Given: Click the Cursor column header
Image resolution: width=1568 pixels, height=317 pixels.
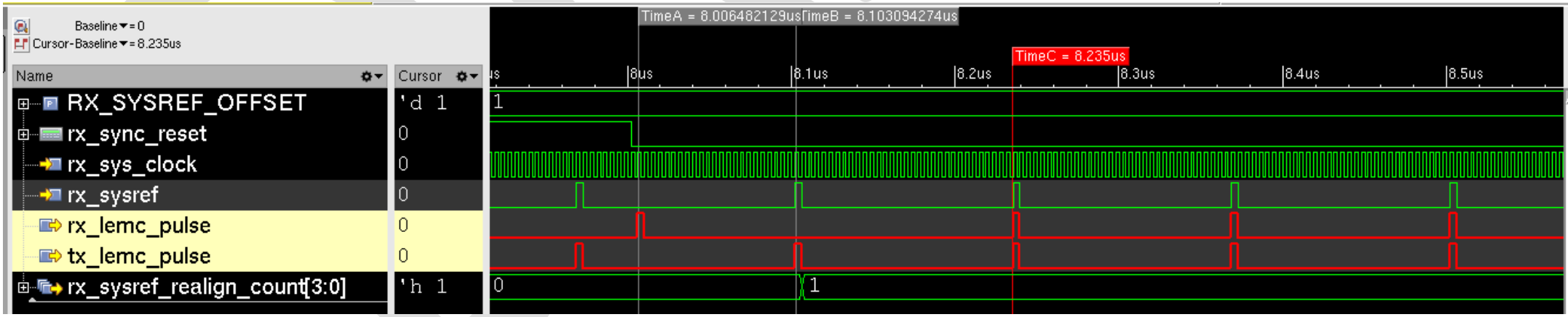Looking at the screenshot, I should pyautogui.click(x=438, y=76).
